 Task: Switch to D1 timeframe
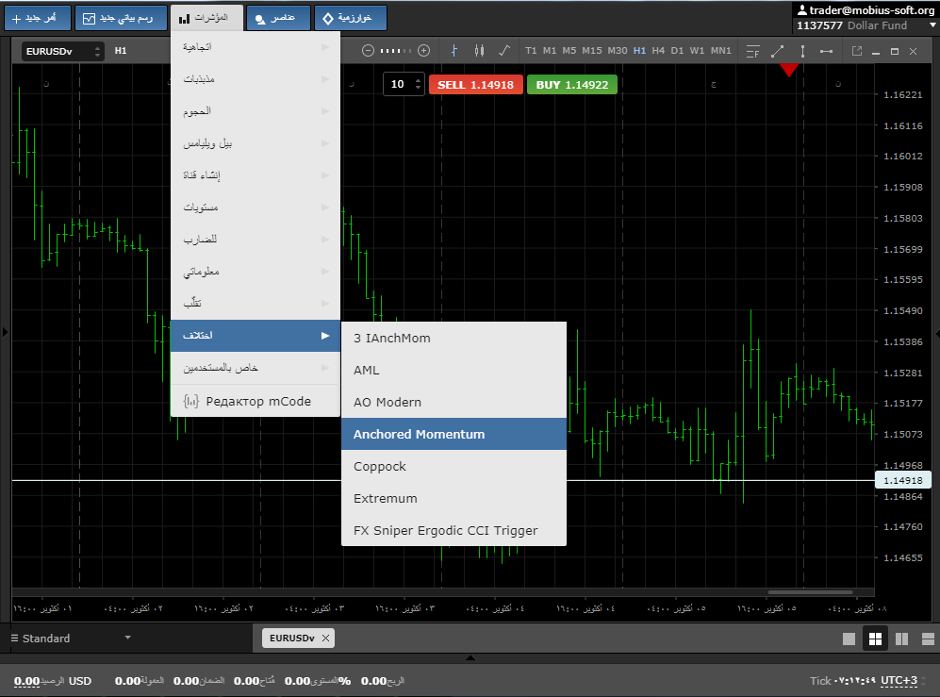677,51
